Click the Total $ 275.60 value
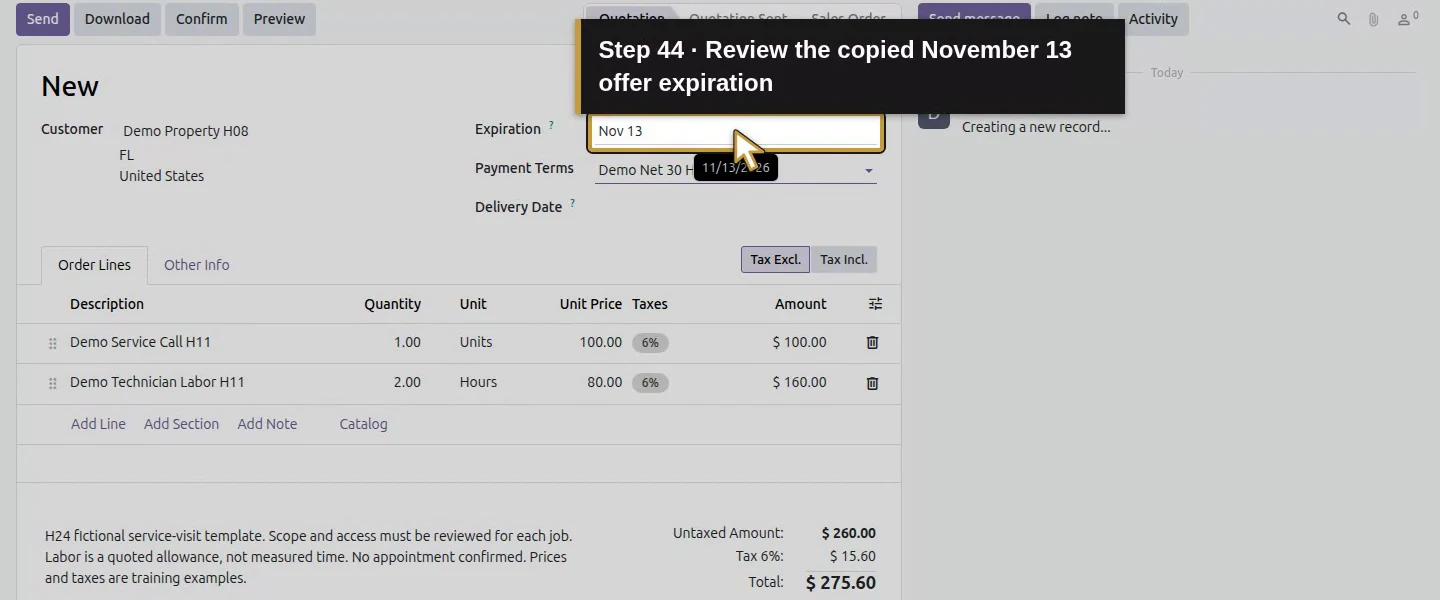 tap(841, 583)
